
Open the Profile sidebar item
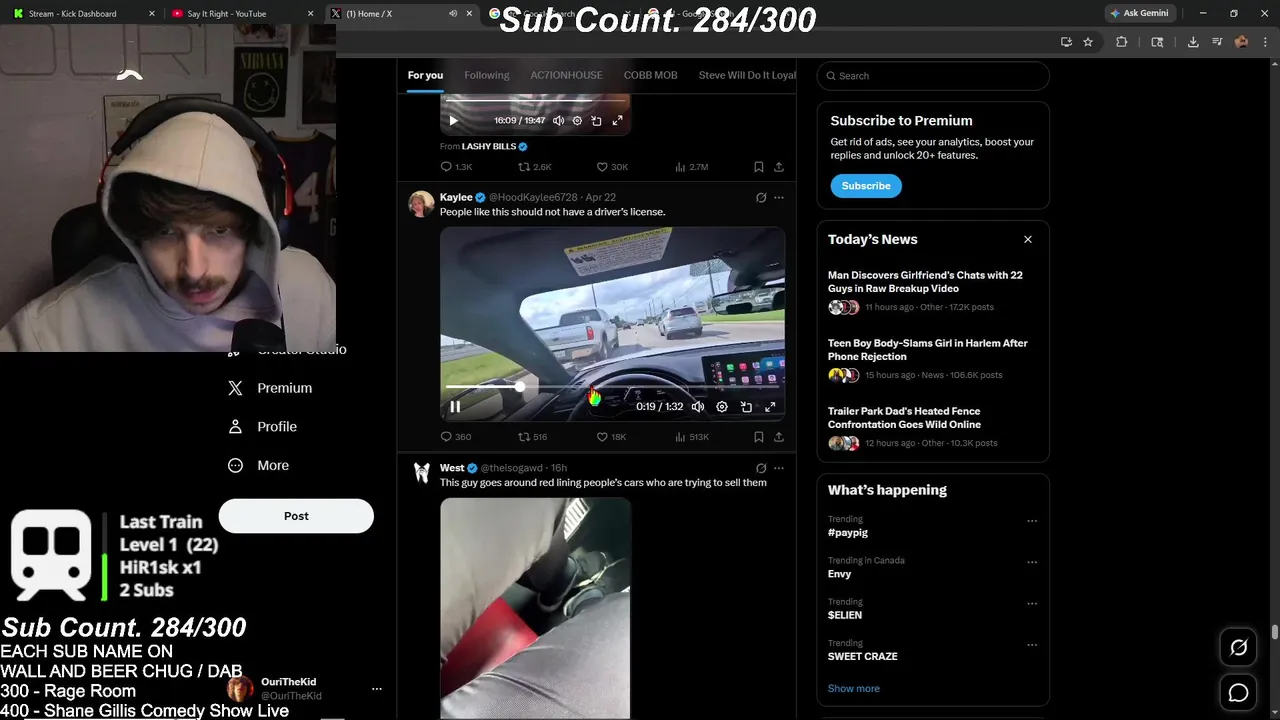[262, 426]
